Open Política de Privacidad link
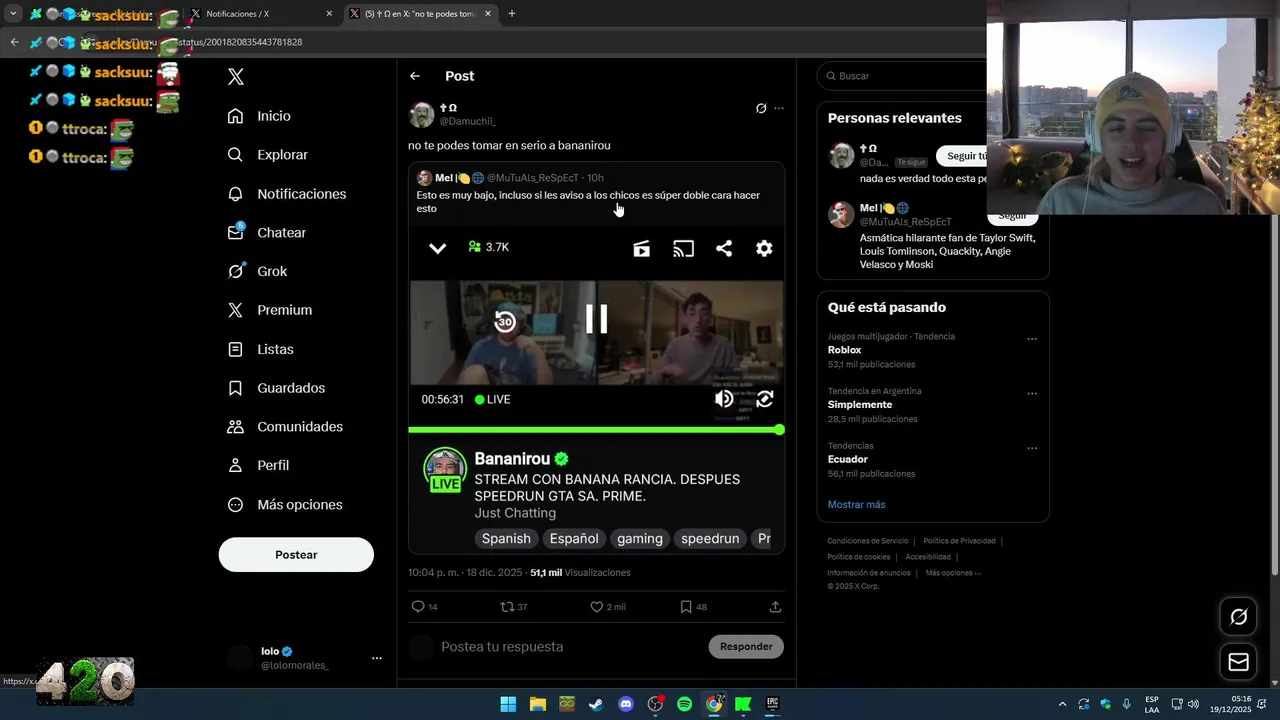 [x=959, y=541]
